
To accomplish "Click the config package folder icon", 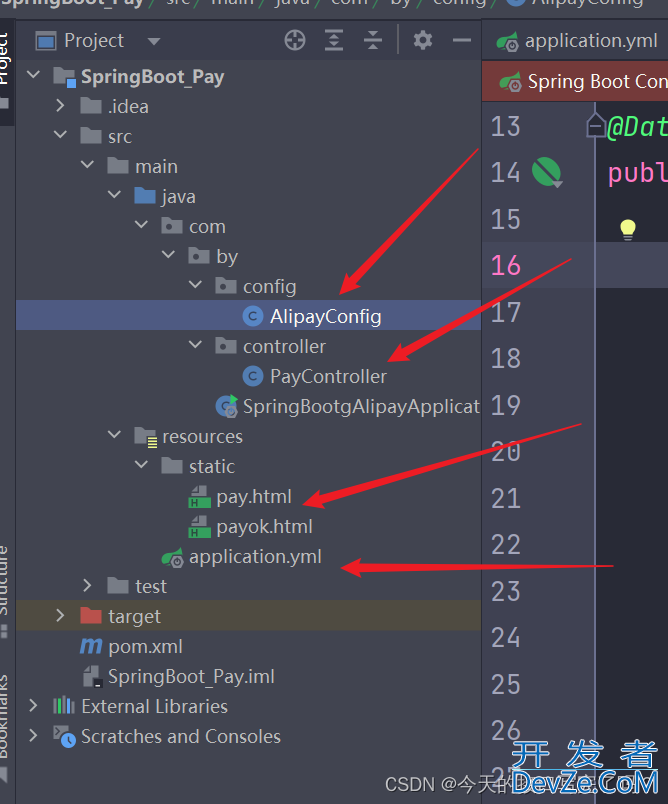I will point(226,285).
